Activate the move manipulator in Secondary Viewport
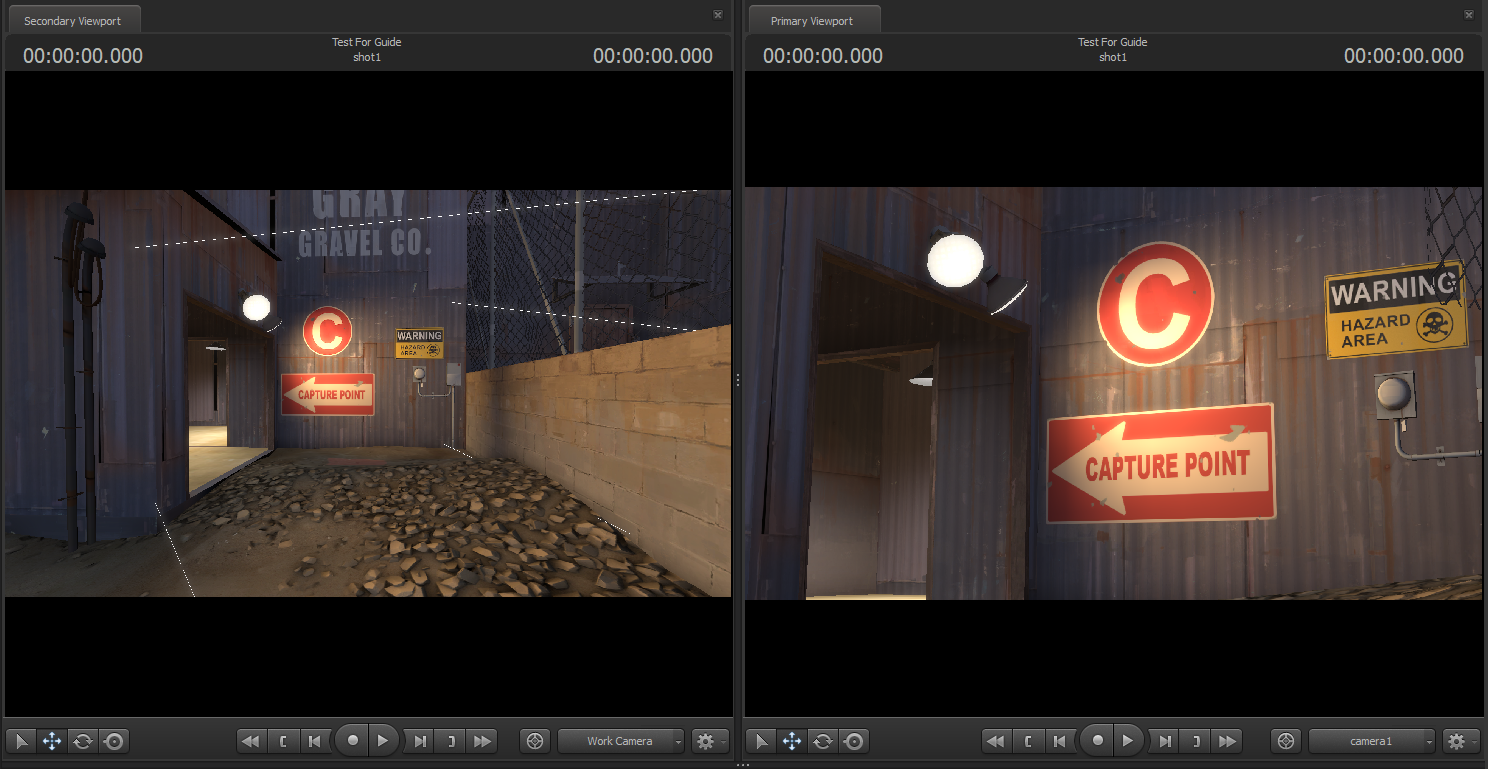This screenshot has width=1488, height=769. [x=52, y=741]
